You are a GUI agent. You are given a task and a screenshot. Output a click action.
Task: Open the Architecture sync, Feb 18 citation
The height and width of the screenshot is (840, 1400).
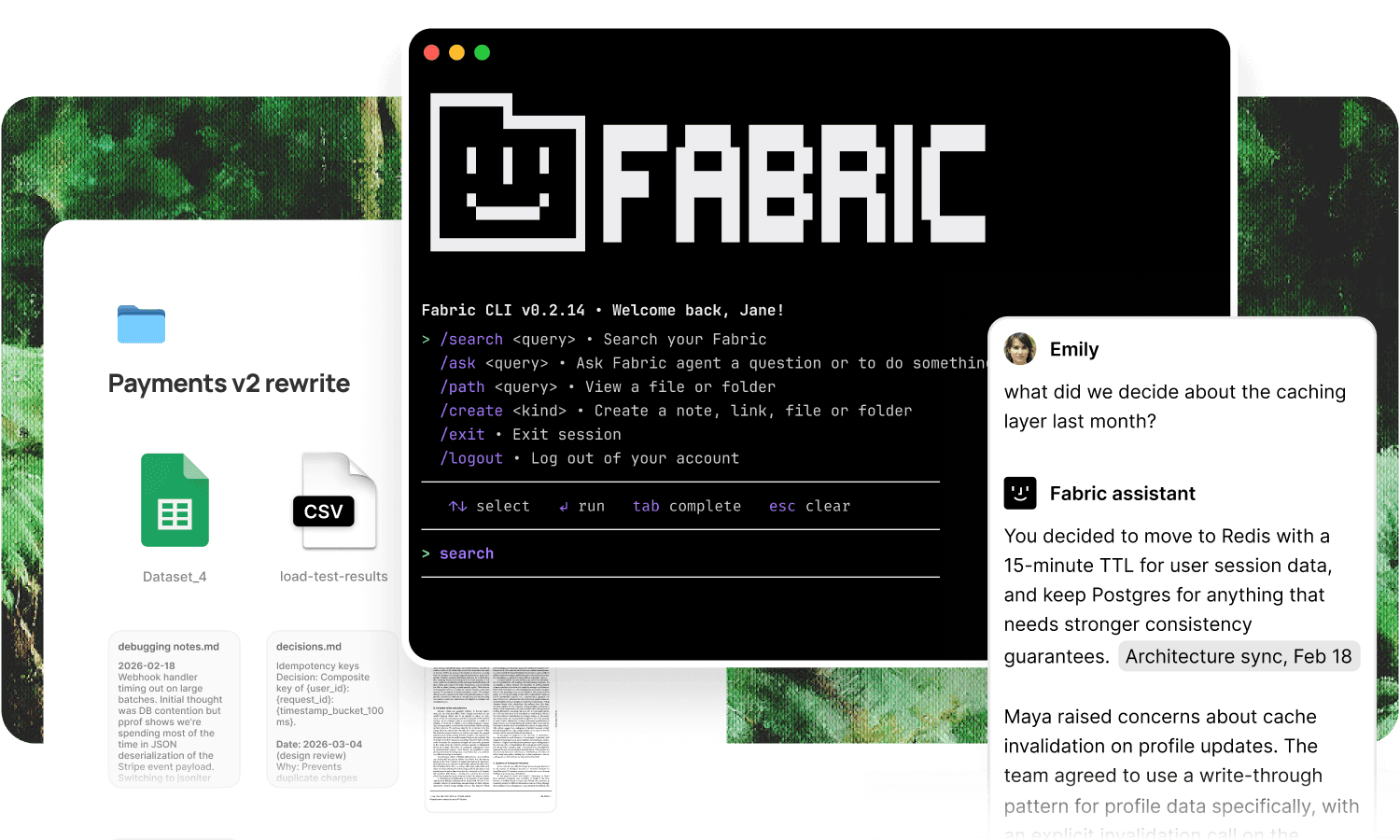1238,656
